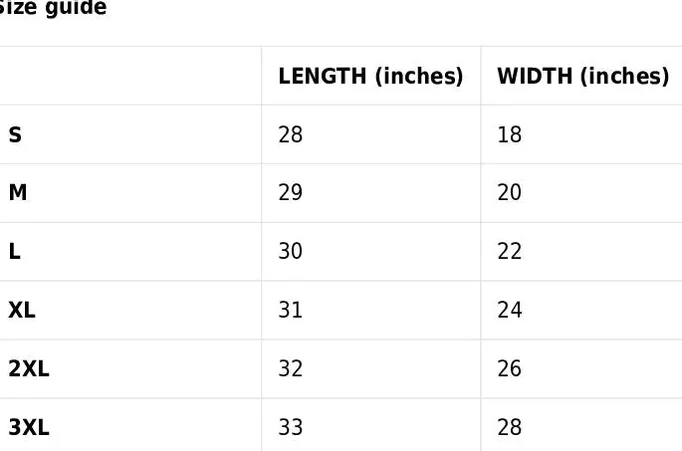Select the WIDTH (inches) column header
The width and height of the screenshot is (682, 451).
[583, 76]
